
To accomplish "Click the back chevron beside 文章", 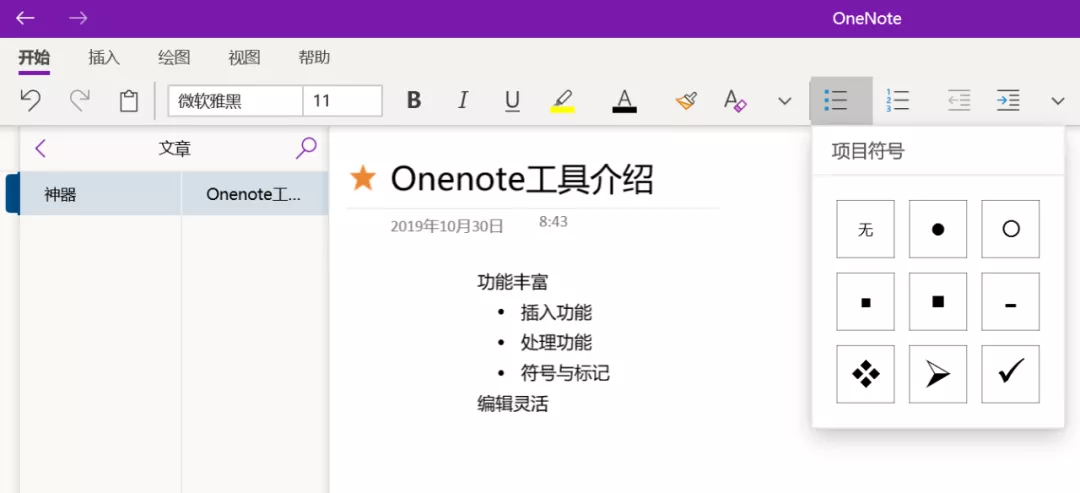I will pyautogui.click(x=40, y=148).
